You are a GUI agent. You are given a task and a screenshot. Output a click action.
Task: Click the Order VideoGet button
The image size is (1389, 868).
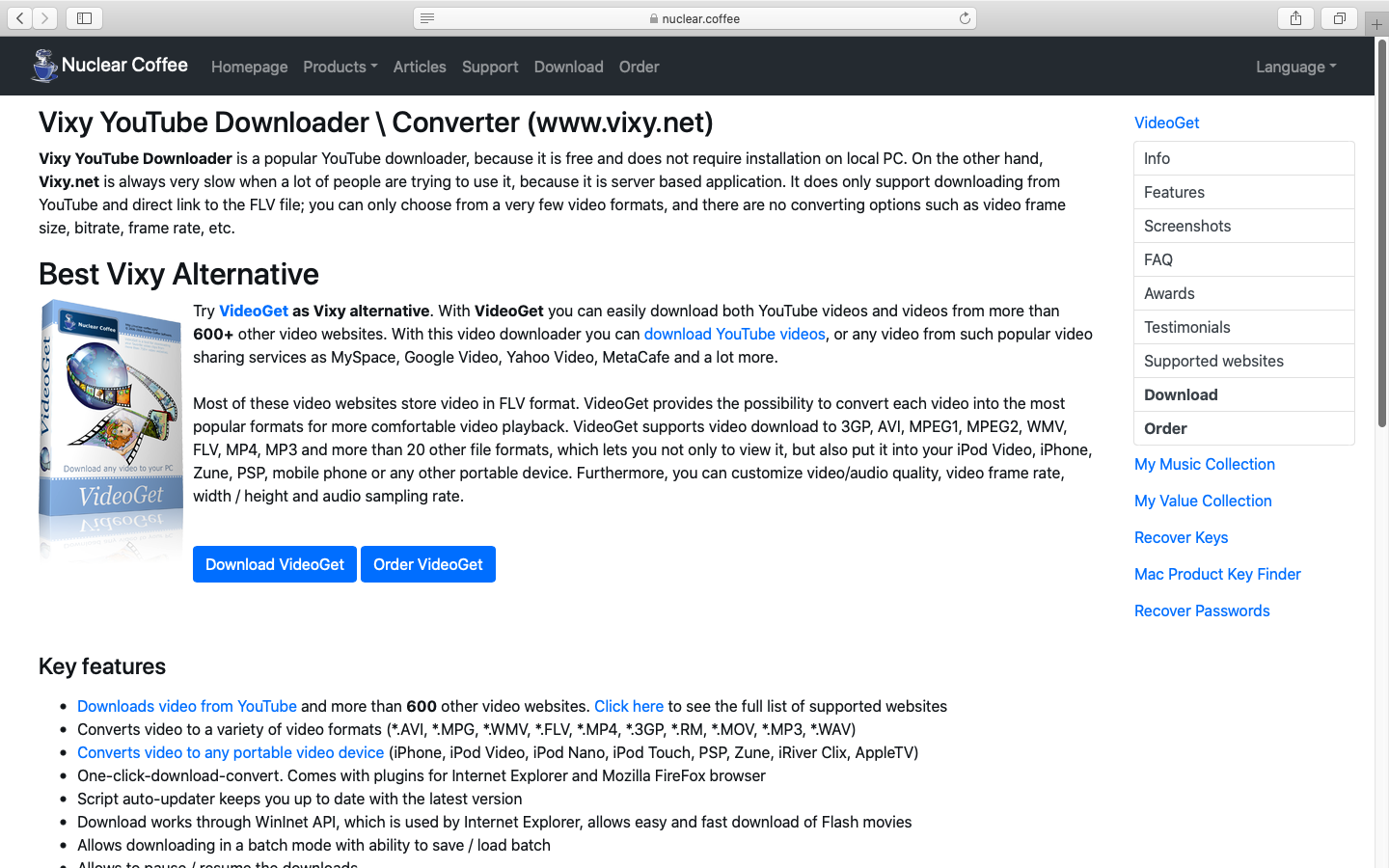[x=428, y=564]
